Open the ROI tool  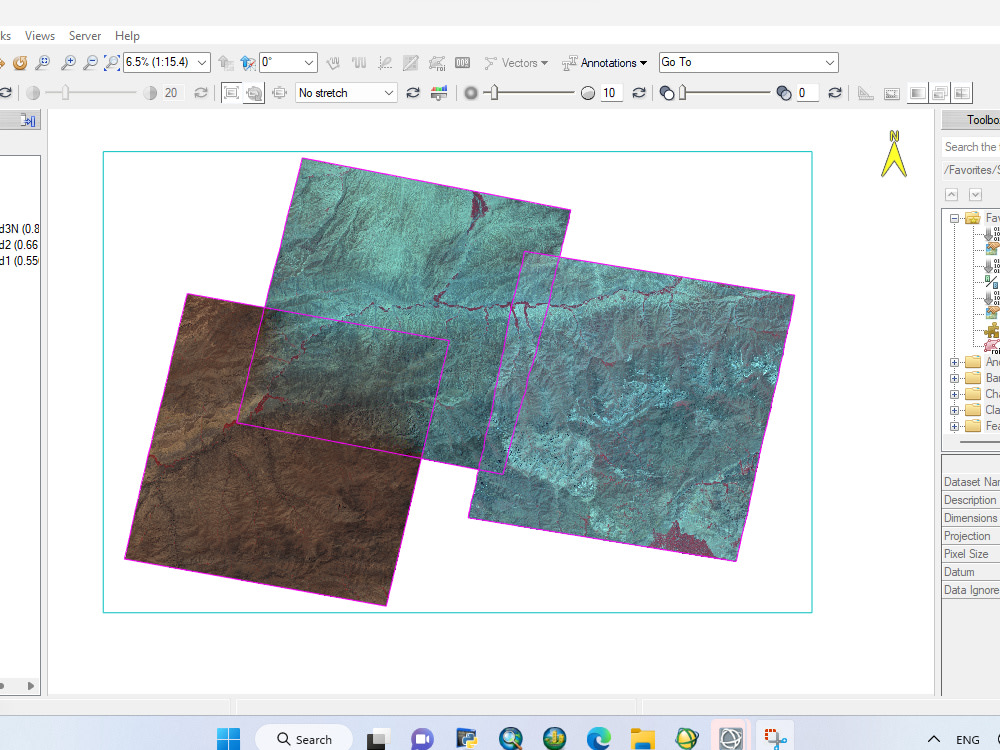[437, 62]
